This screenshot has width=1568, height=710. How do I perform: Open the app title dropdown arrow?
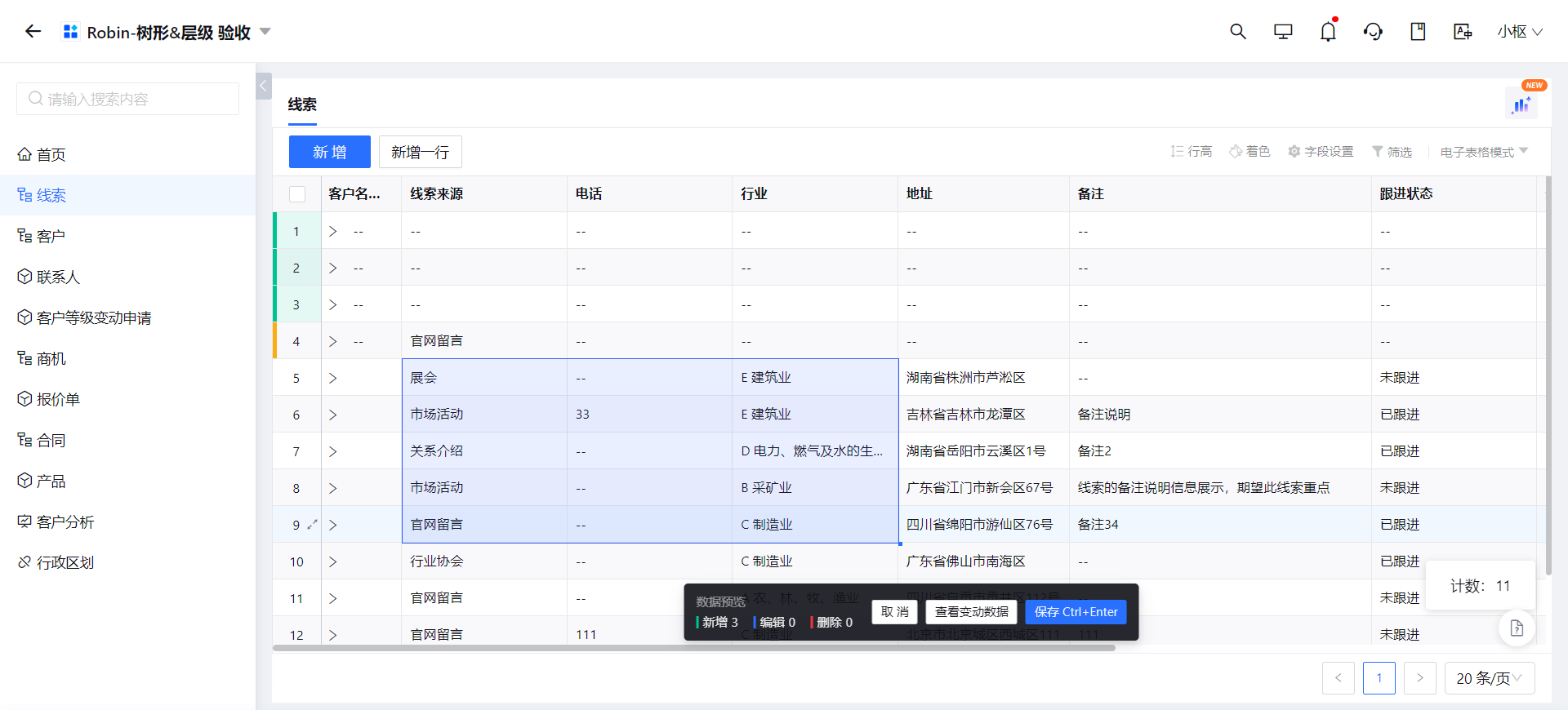(265, 32)
